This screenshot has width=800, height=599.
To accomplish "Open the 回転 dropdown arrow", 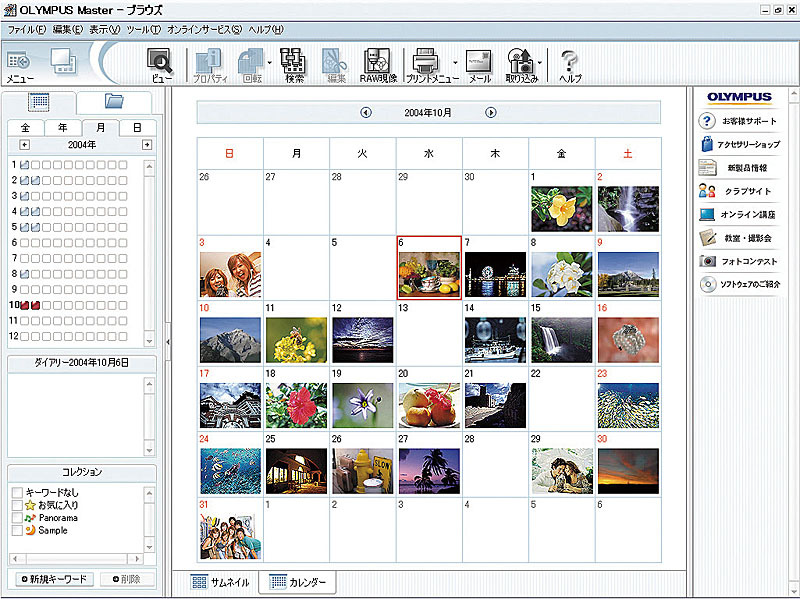I will 269,63.
